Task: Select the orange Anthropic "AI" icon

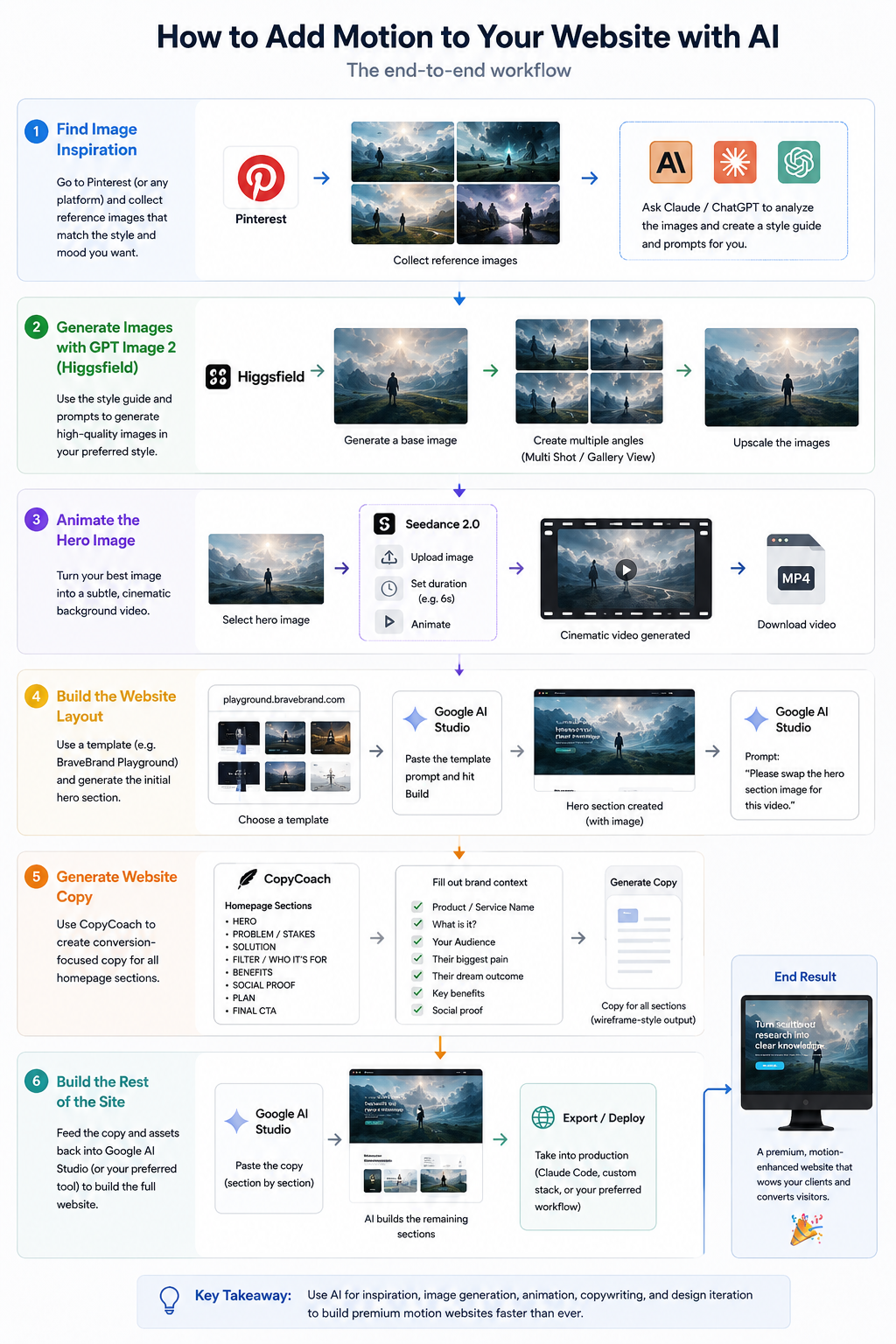Action: tap(671, 162)
